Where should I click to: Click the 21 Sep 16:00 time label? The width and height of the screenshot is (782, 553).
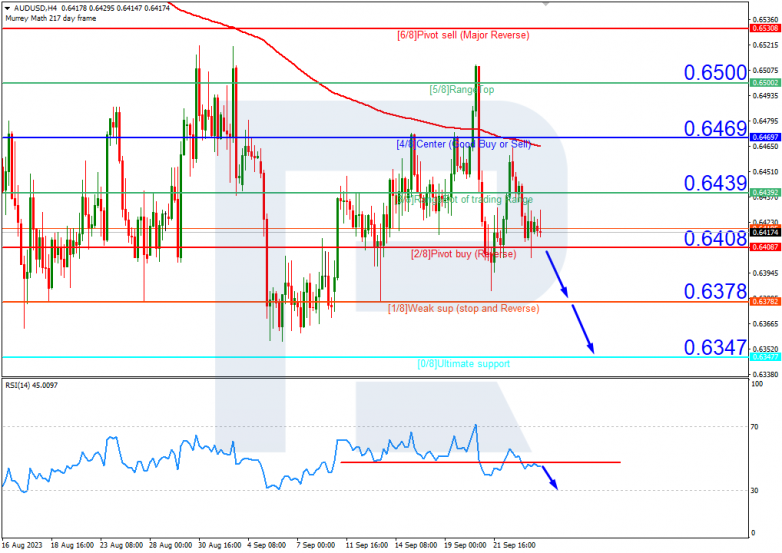tap(514, 546)
